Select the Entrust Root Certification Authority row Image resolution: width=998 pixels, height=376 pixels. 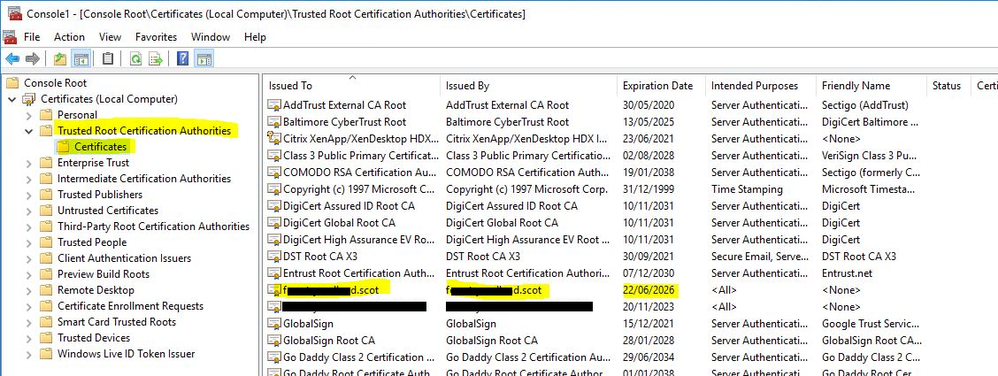[629, 273]
